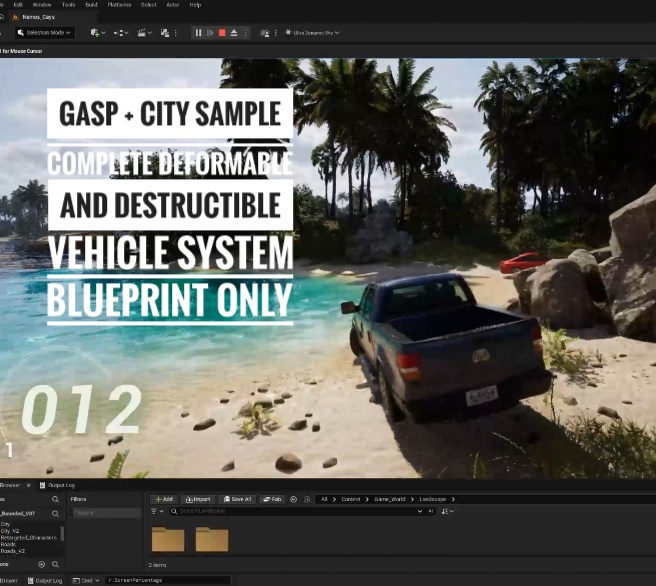Select the first folder thumbnail
The image size is (656, 586).
pyautogui.click(x=168, y=539)
